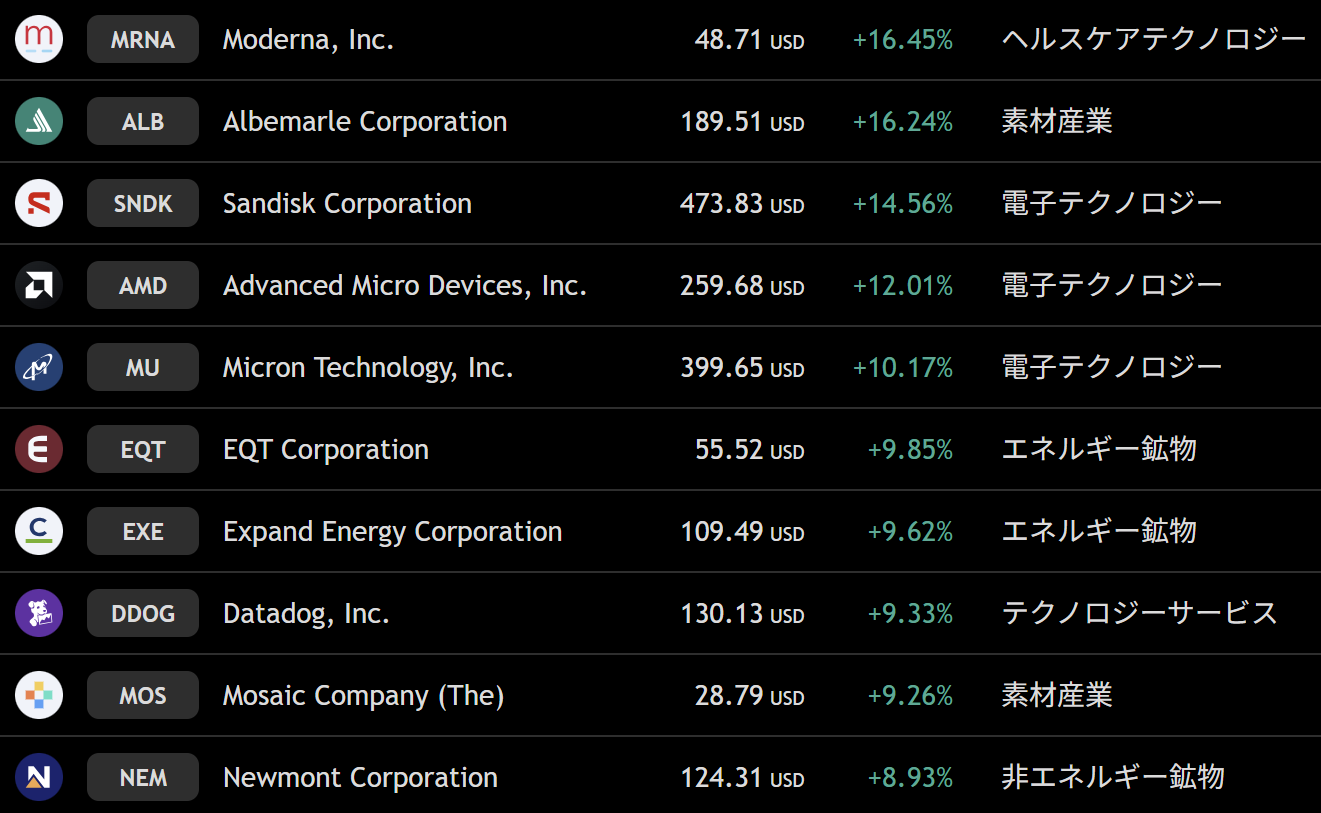This screenshot has height=813, width=1321.
Task: Click the EQT Corporation logo icon
Action: tap(39, 450)
